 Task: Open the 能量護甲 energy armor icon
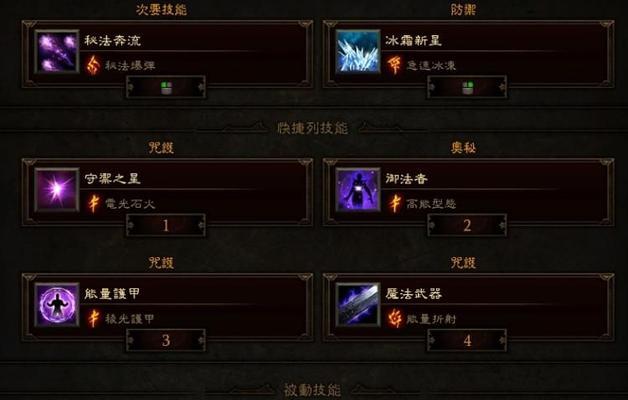pos(57,305)
